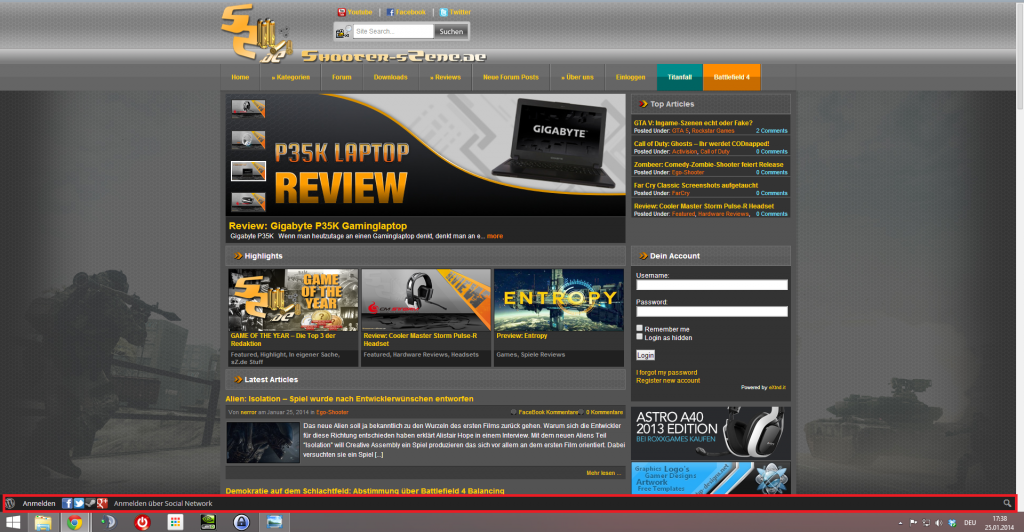
Task: Click the WordPress logo in admin bar
Action: pyautogui.click(x=10, y=503)
